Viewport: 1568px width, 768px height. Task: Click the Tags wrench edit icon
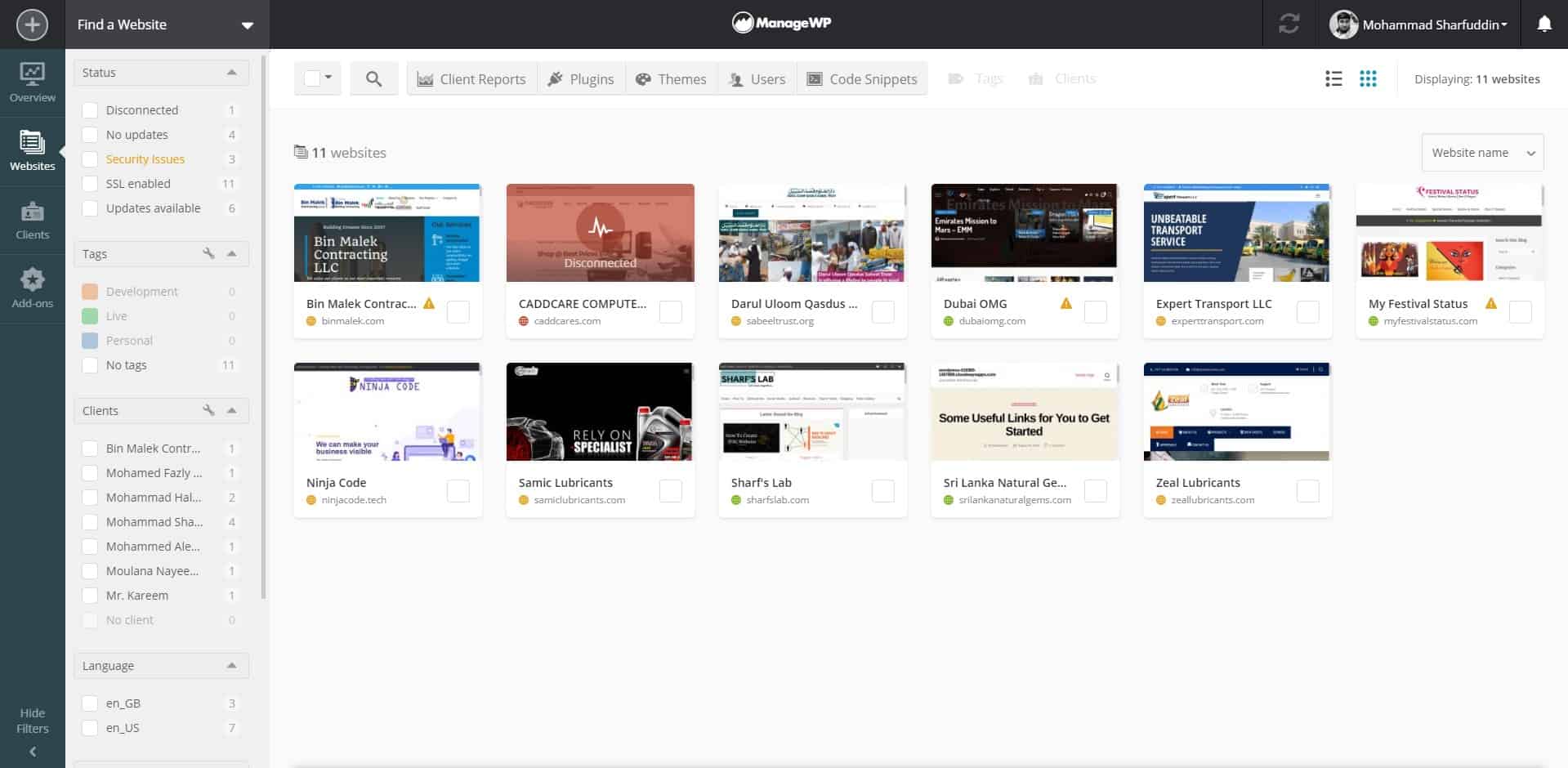(208, 253)
